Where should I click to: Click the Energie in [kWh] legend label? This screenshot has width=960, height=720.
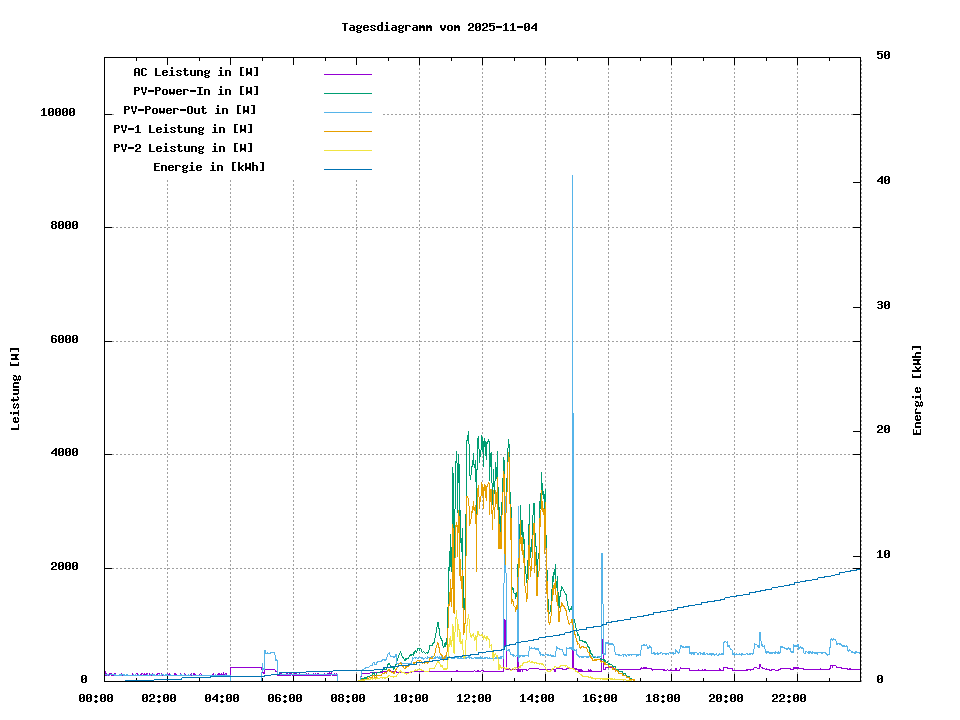(x=209, y=167)
